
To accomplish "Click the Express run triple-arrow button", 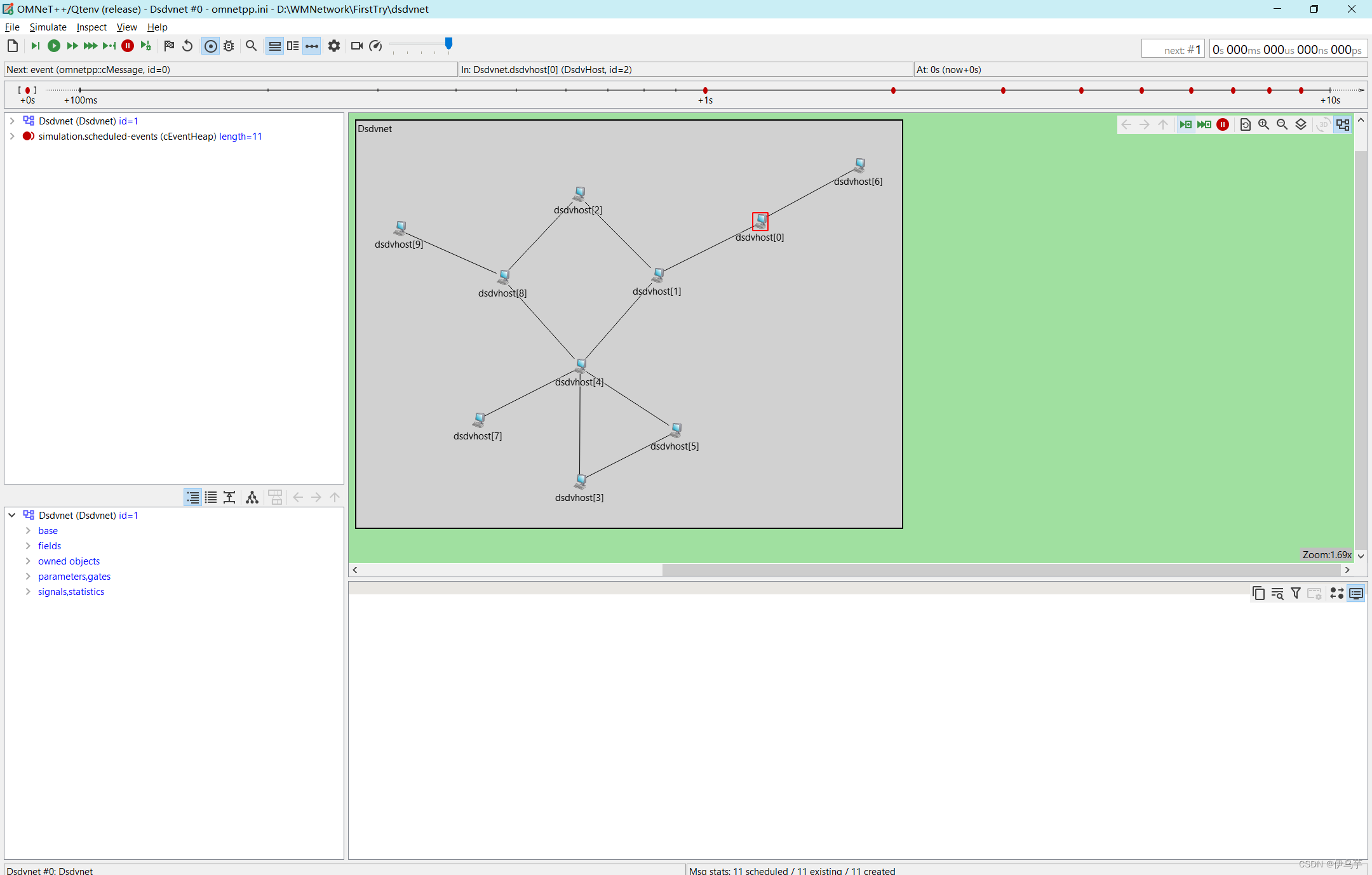I will pos(90,46).
